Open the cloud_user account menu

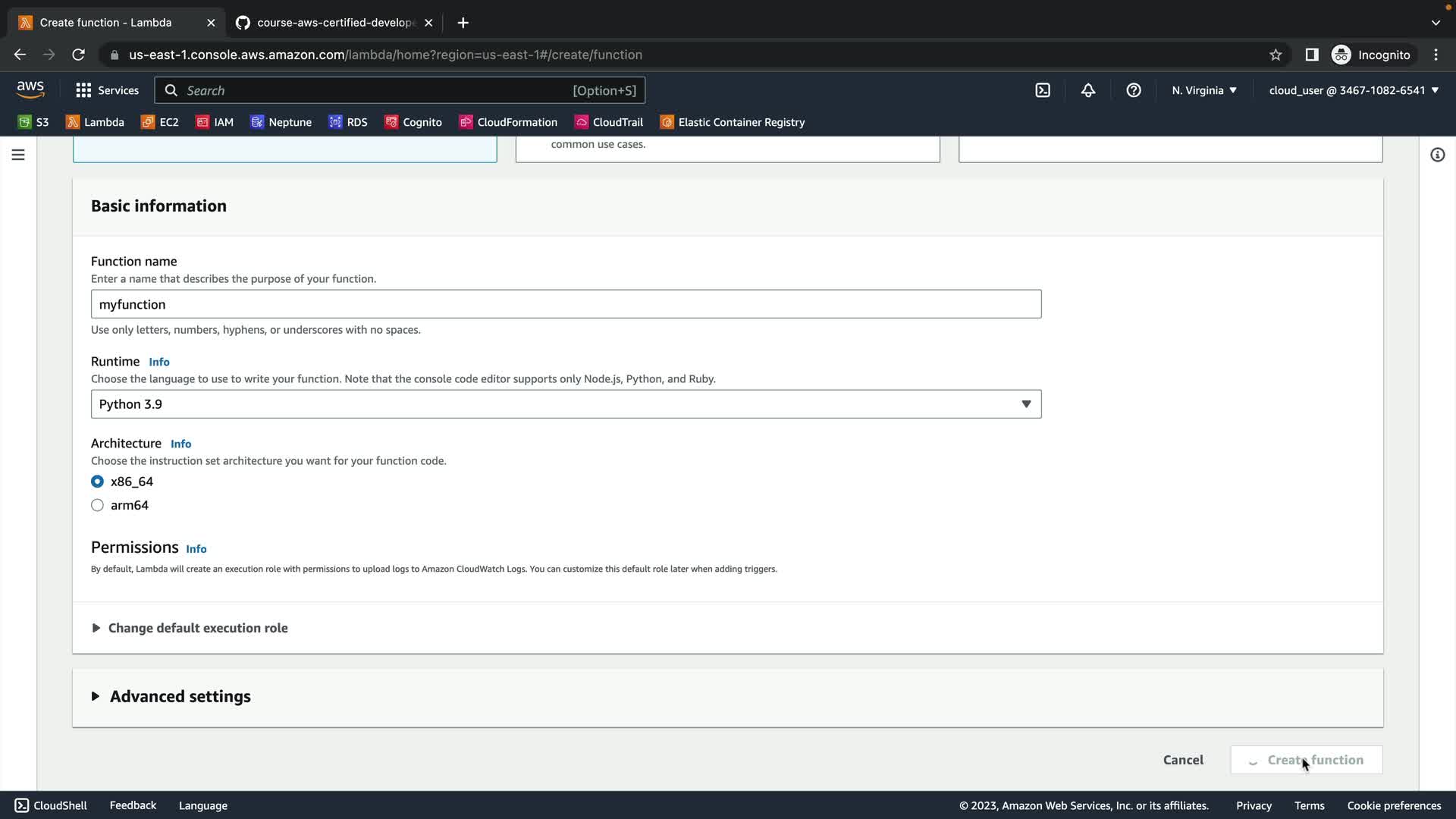click(1353, 90)
